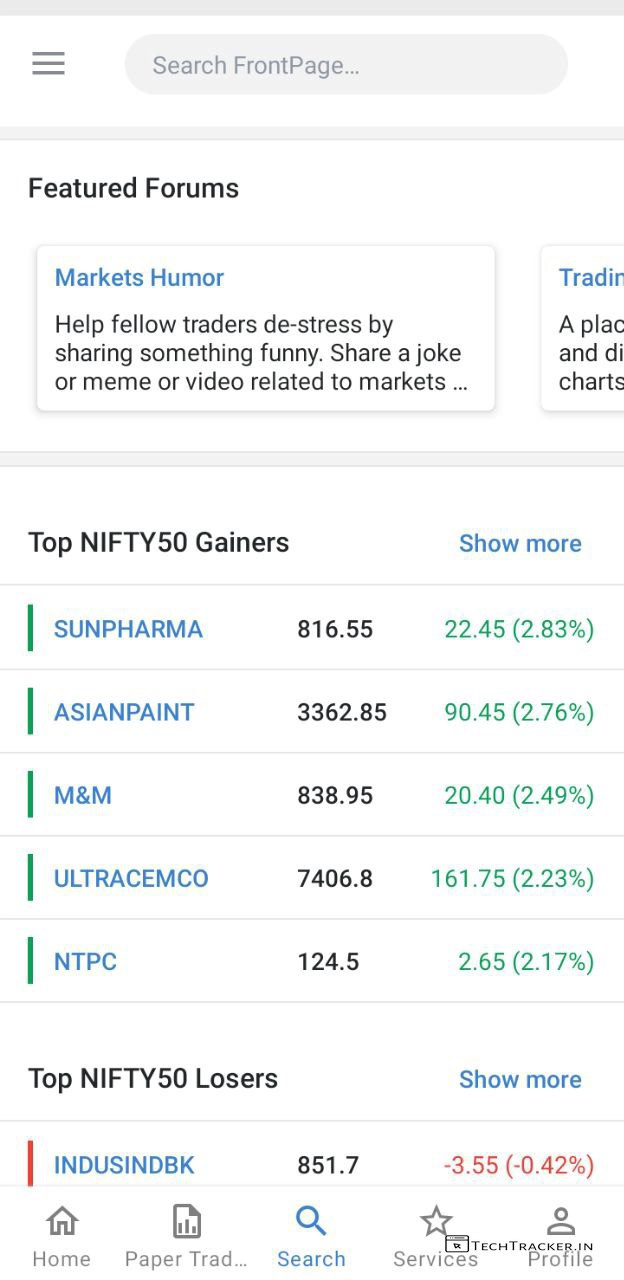Screen dimensions: 624x1280
Task: Open the NTPC stock link
Action: (x=85, y=962)
